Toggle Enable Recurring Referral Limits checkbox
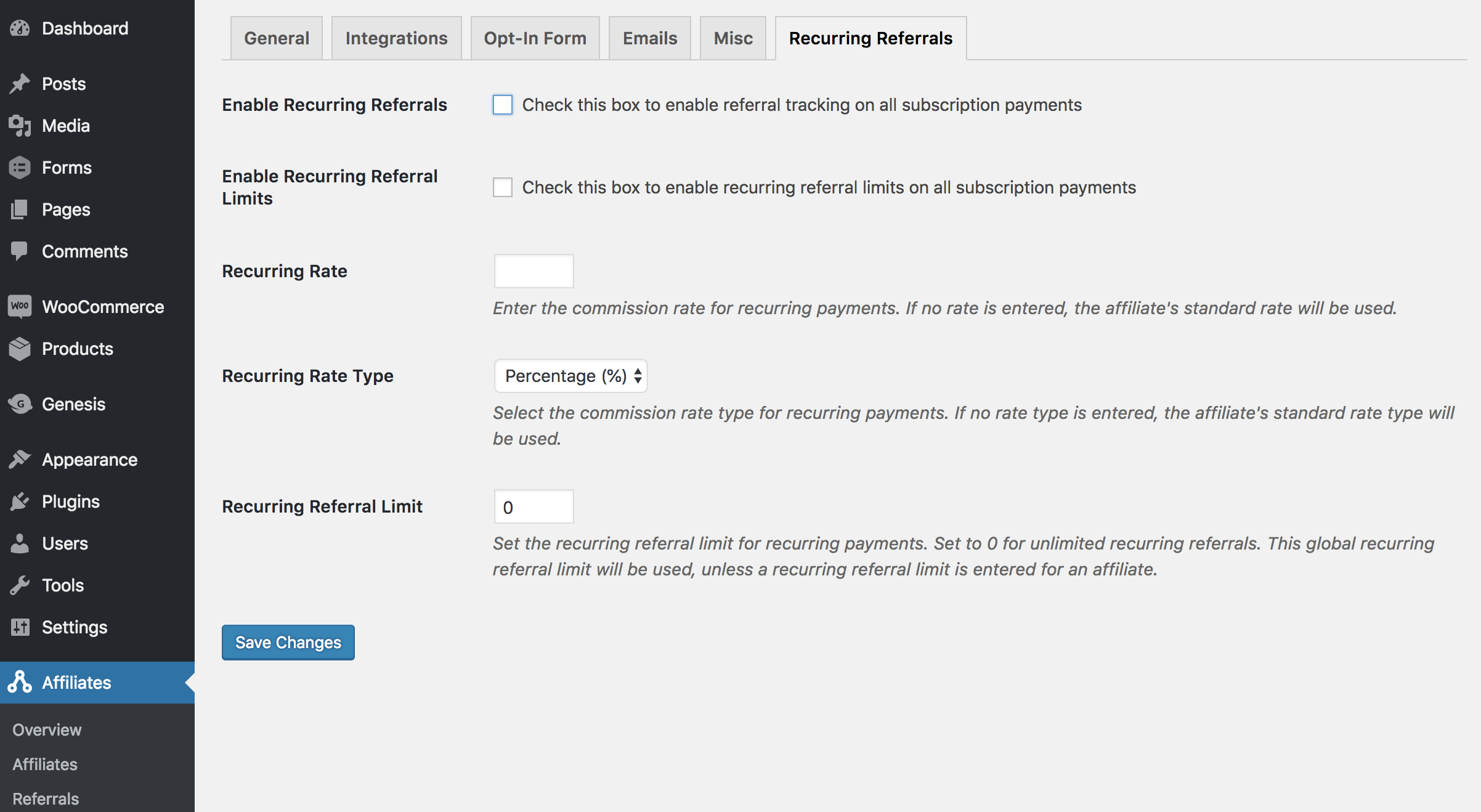Image resolution: width=1481 pixels, height=812 pixels. 503,187
